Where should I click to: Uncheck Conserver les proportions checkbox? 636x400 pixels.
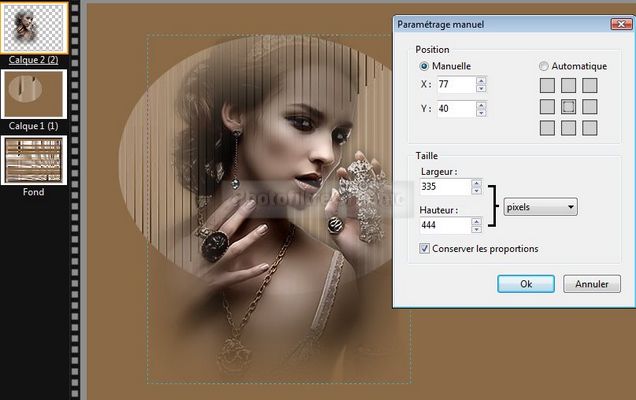pyautogui.click(x=425, y=248)
